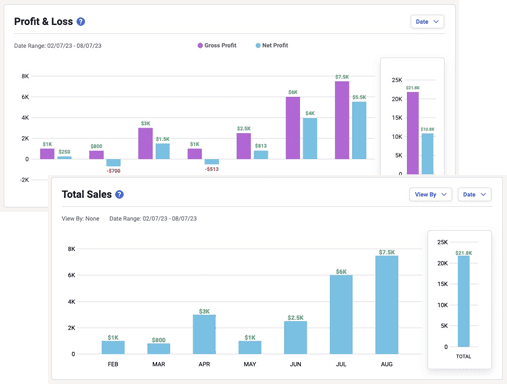This screenshot has width=507, height=384.
Task: Select the FEB sales bar
Action: pyautogui.click(x=113, y=348)
